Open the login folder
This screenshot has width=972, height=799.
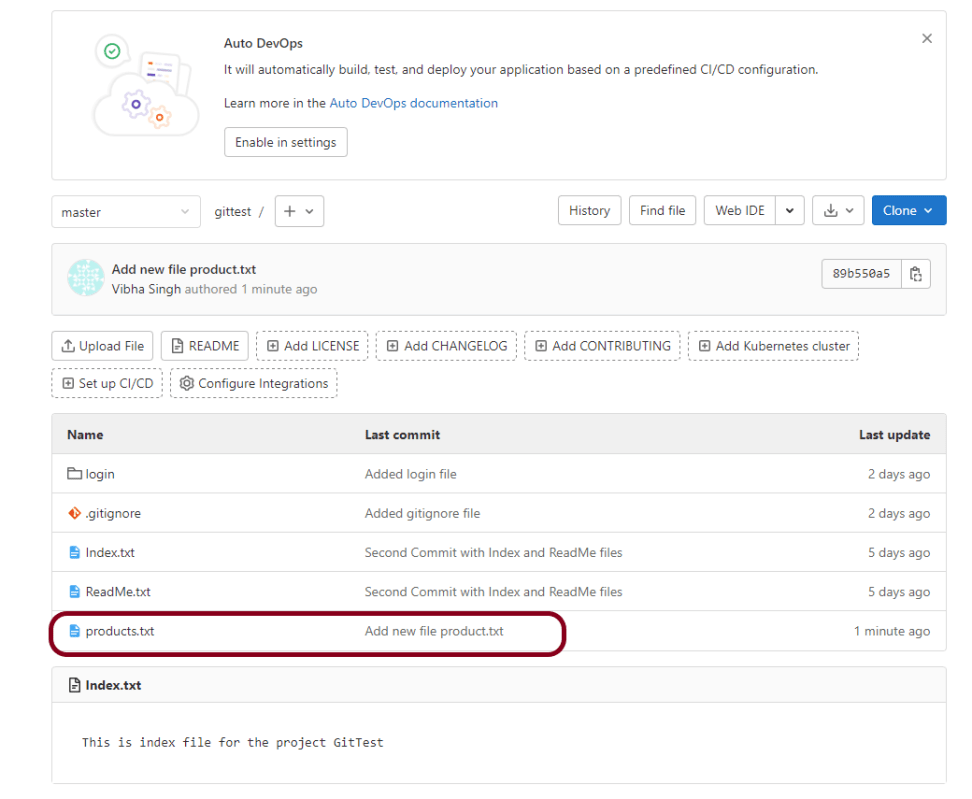pos(100,474)
